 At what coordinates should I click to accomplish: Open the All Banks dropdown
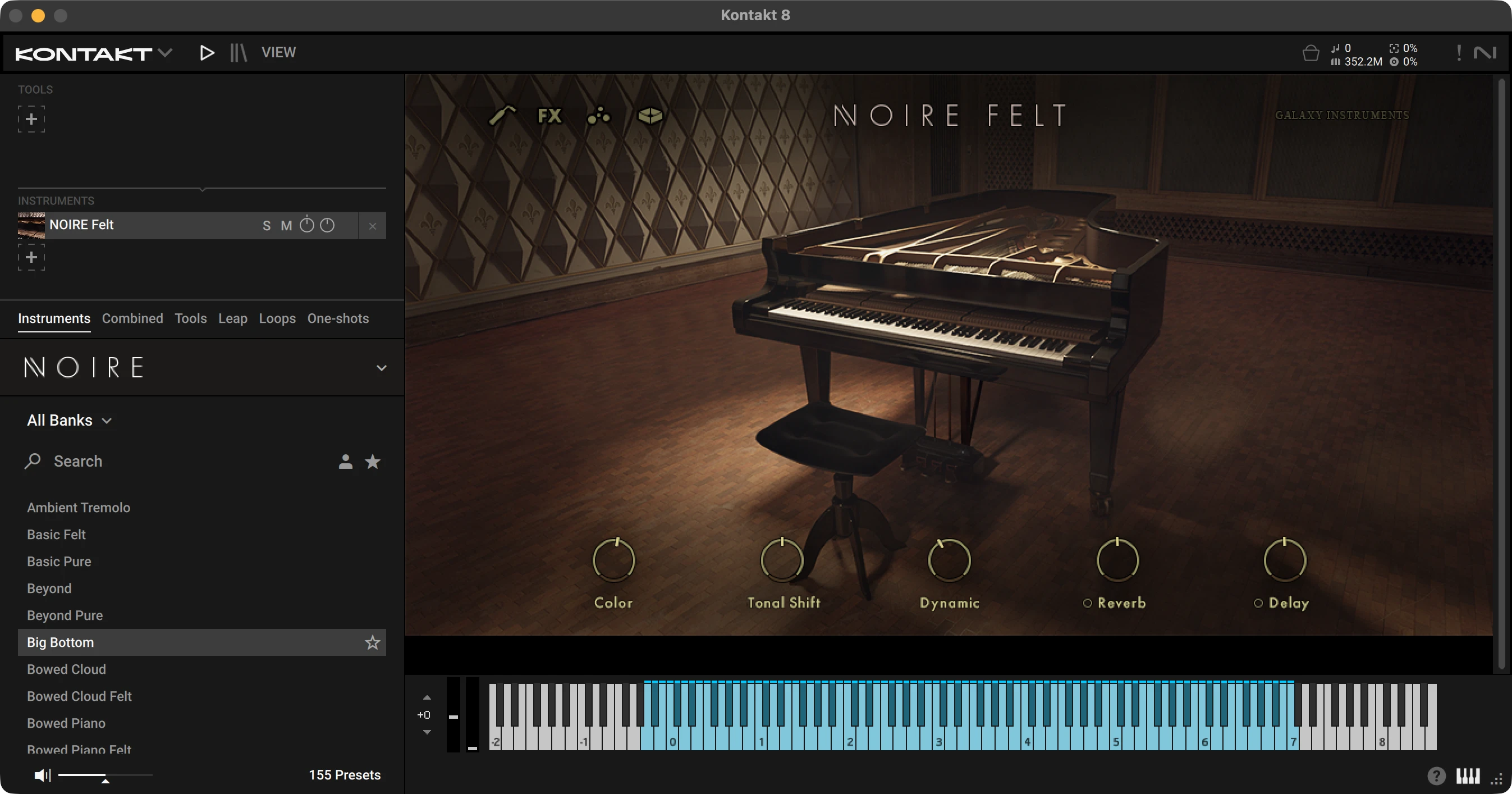(69, 420)
